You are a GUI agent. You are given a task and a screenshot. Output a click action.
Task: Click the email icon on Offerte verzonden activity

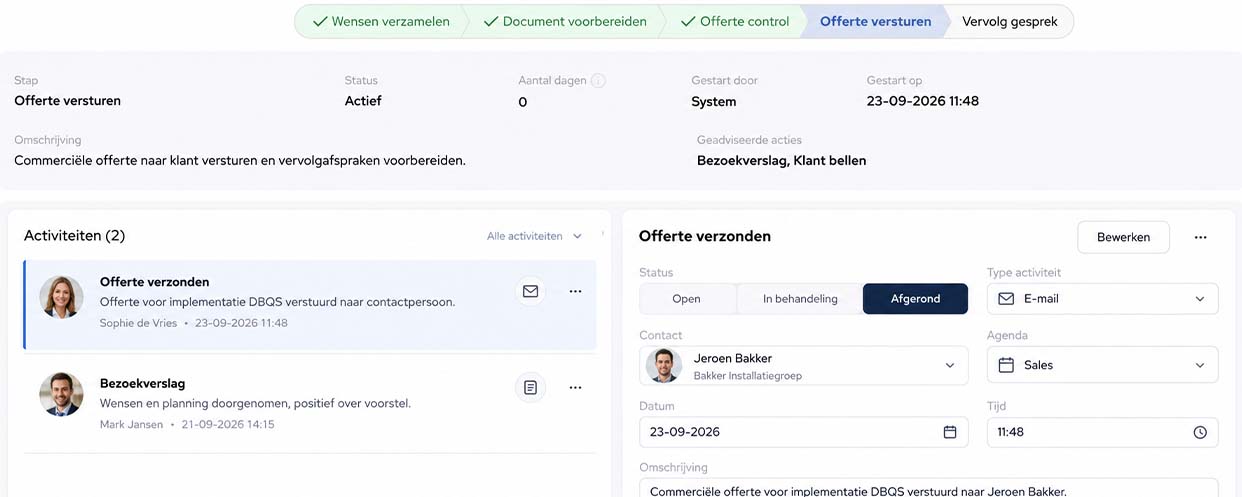point(530,291)
